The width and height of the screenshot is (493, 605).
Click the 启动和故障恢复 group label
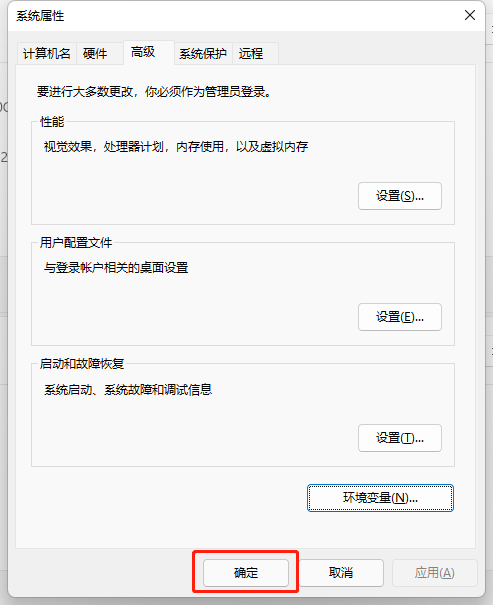[x=82, y=364]
